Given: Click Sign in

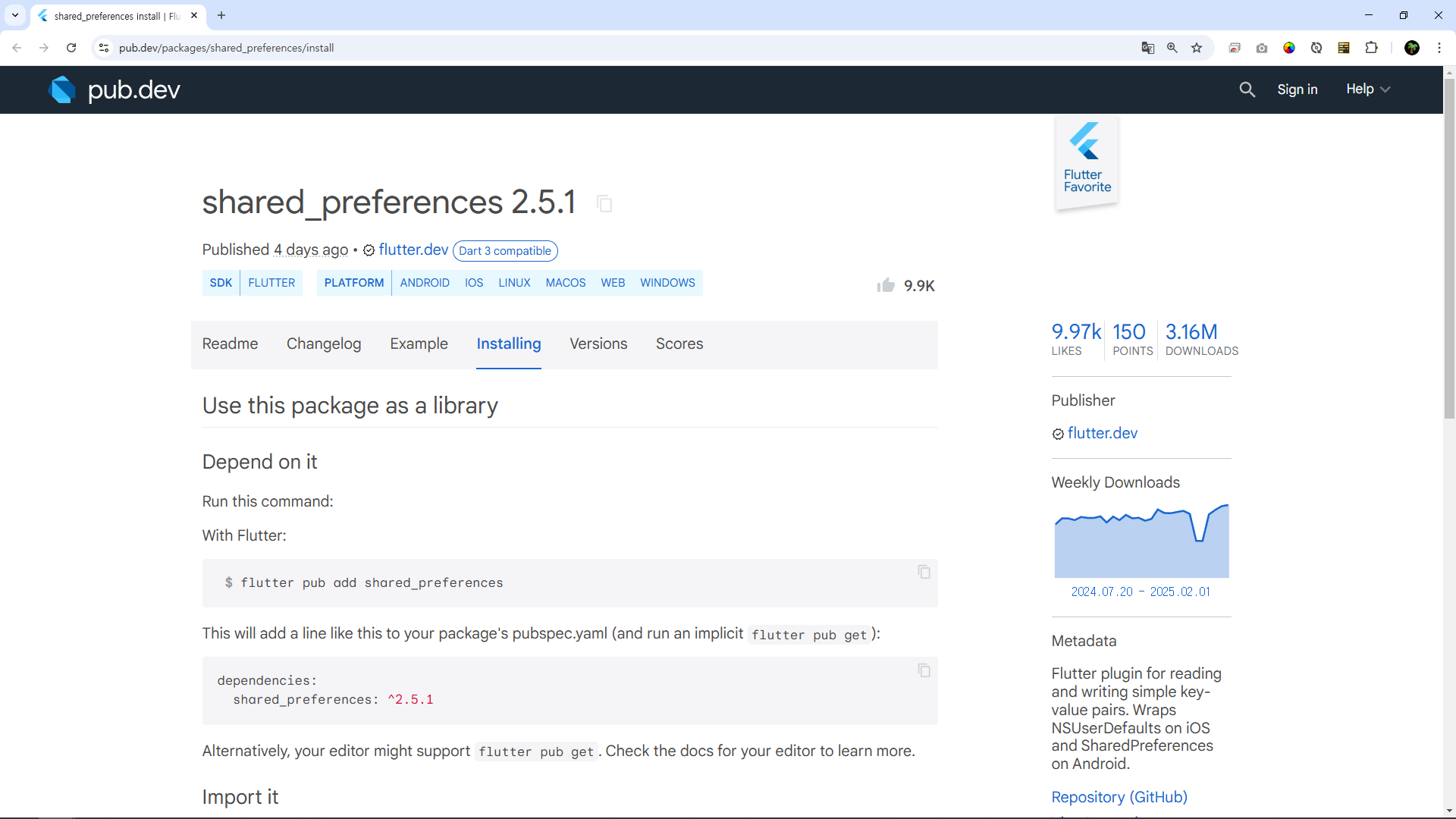Looking at the screenshot, I should coord(1298,89).
